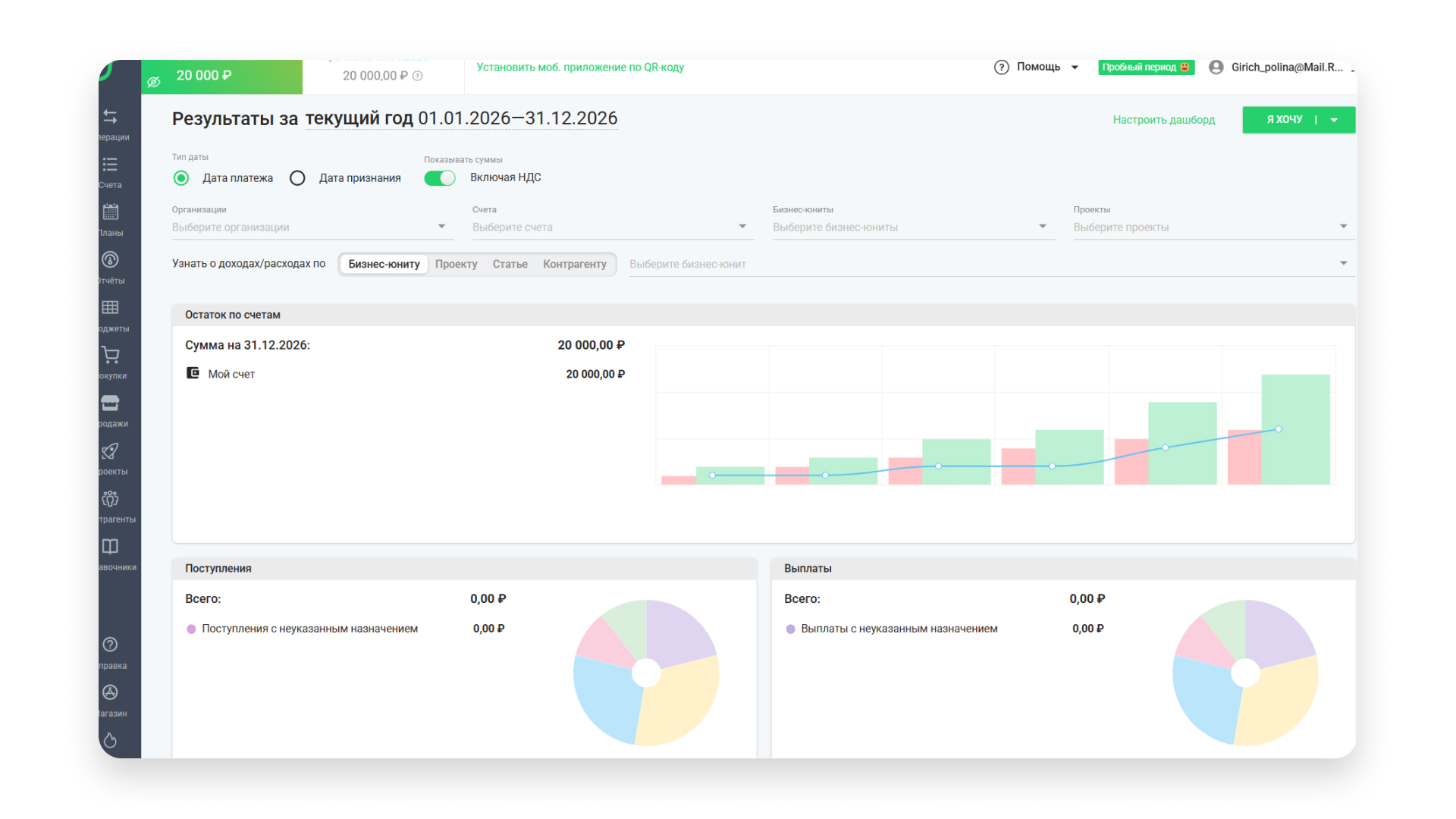Switch to the 'Контрагенту' tab
Viewport: 1456px width, 819px height.
tap(574, 265)
